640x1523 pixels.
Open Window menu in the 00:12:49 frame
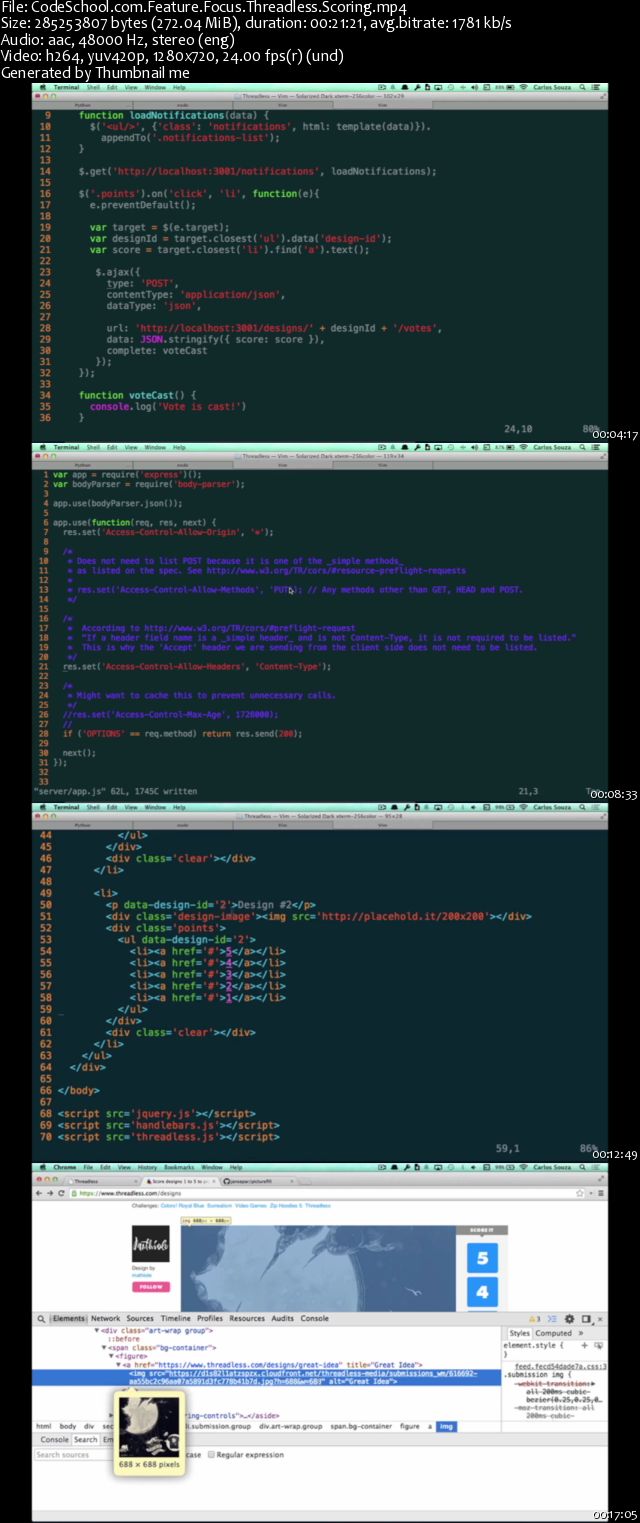(156, 807)
